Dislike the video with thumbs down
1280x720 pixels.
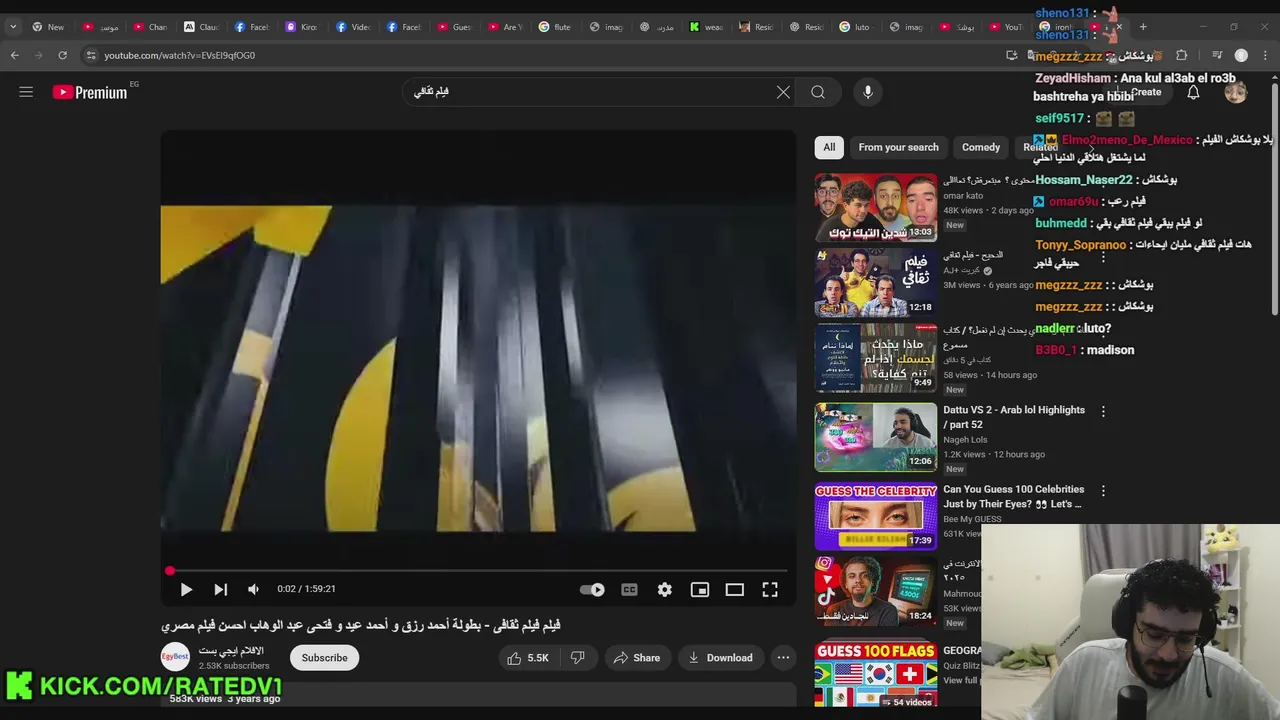(x=577, y=658)
